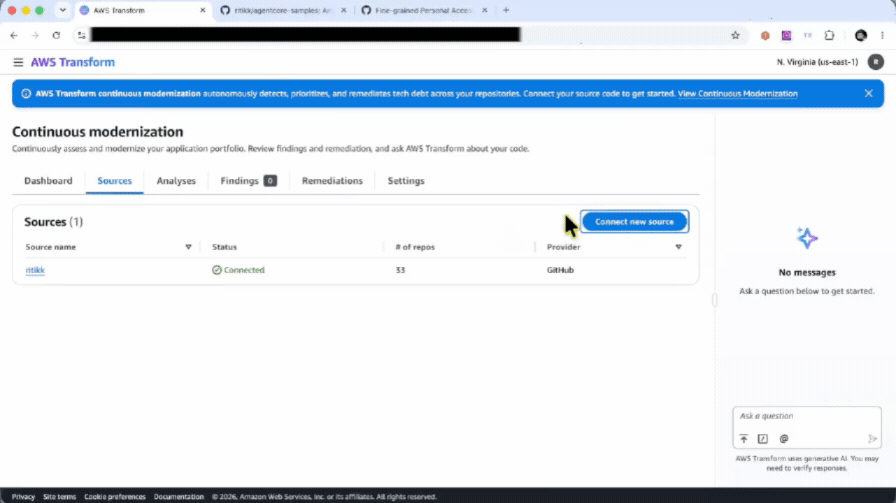Open the user account avatar in AWS Transform
The image size is (896, 503).
875,62
